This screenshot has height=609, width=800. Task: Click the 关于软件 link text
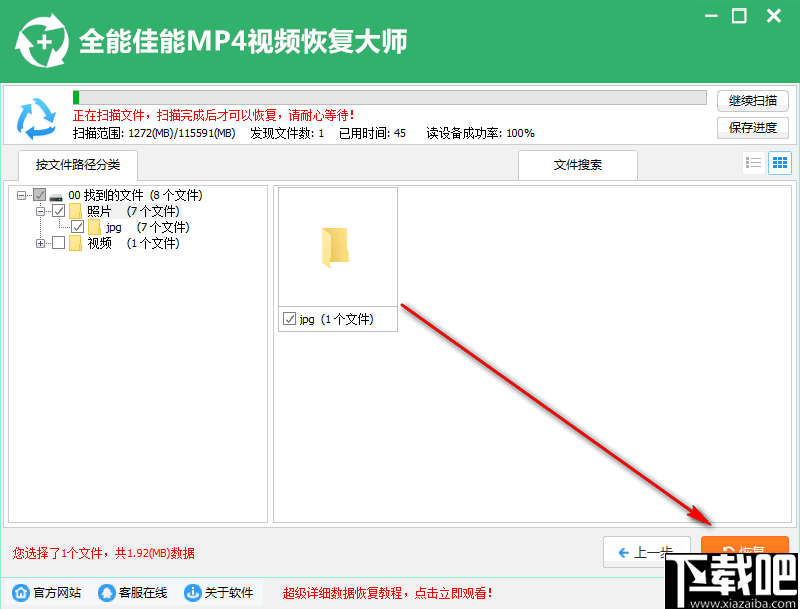[x=229, y=593]
